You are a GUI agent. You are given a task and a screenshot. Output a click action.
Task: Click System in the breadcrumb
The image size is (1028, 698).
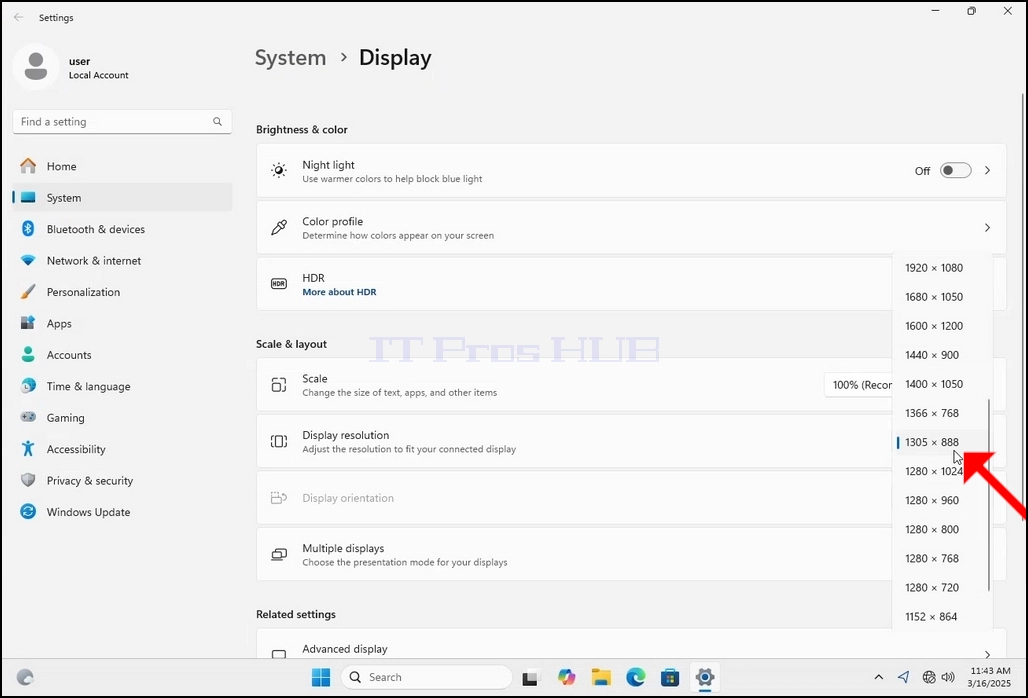290,58
